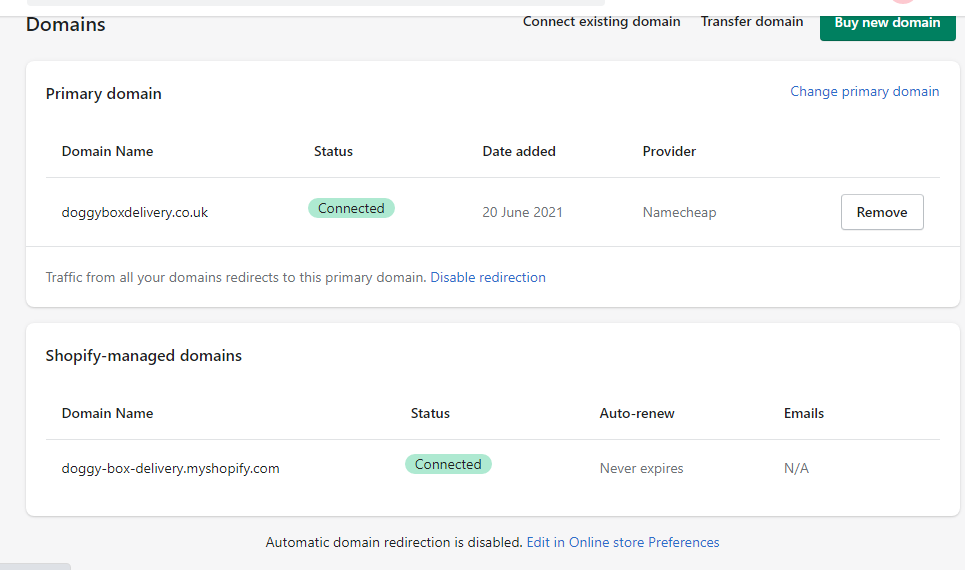
Task: Select the doggy-box-delivery.myshopify.com domain row
Action: click(171, 468)
